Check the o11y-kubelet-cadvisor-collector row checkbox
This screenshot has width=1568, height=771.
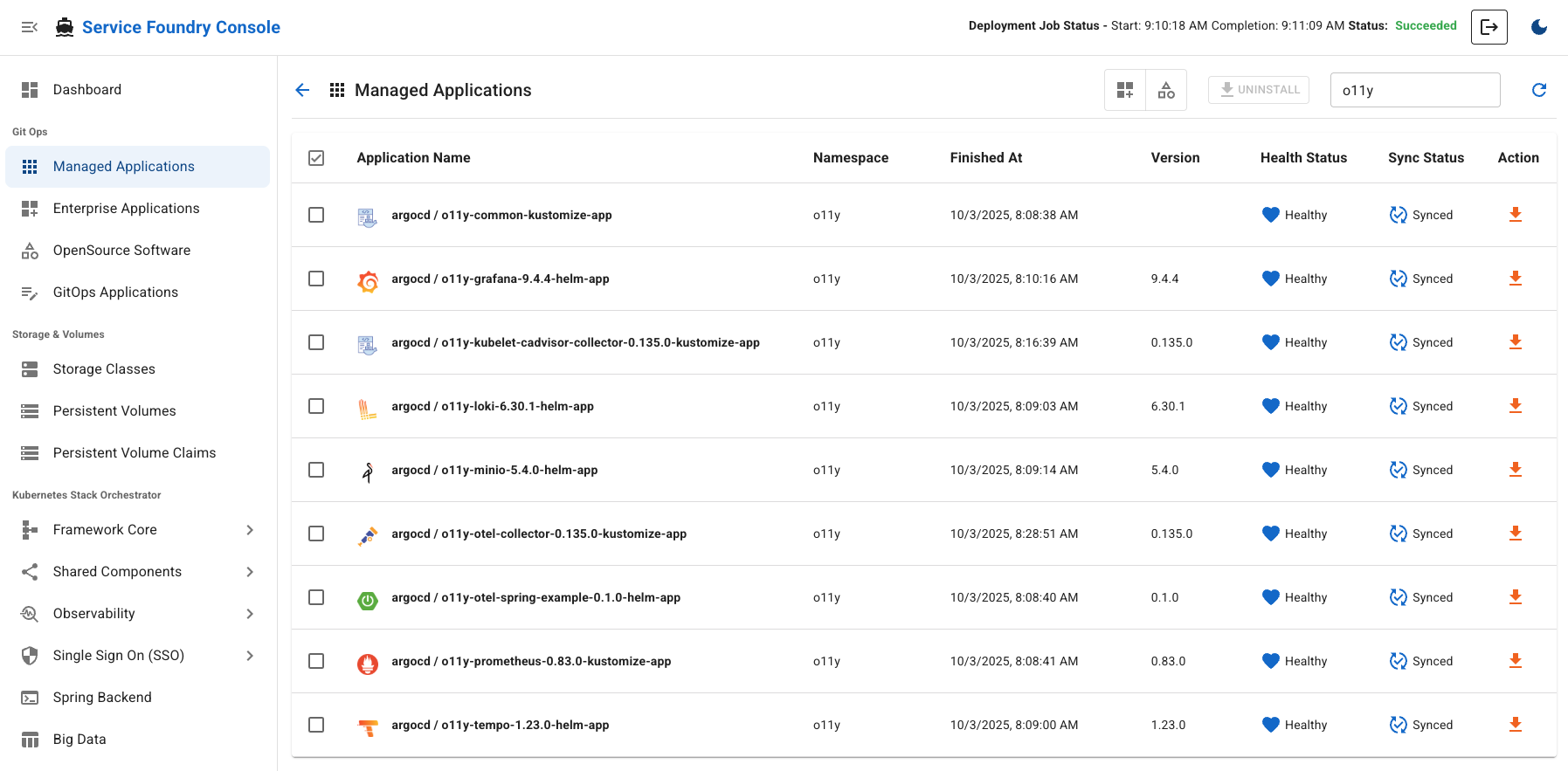click(x=316, y=342)
